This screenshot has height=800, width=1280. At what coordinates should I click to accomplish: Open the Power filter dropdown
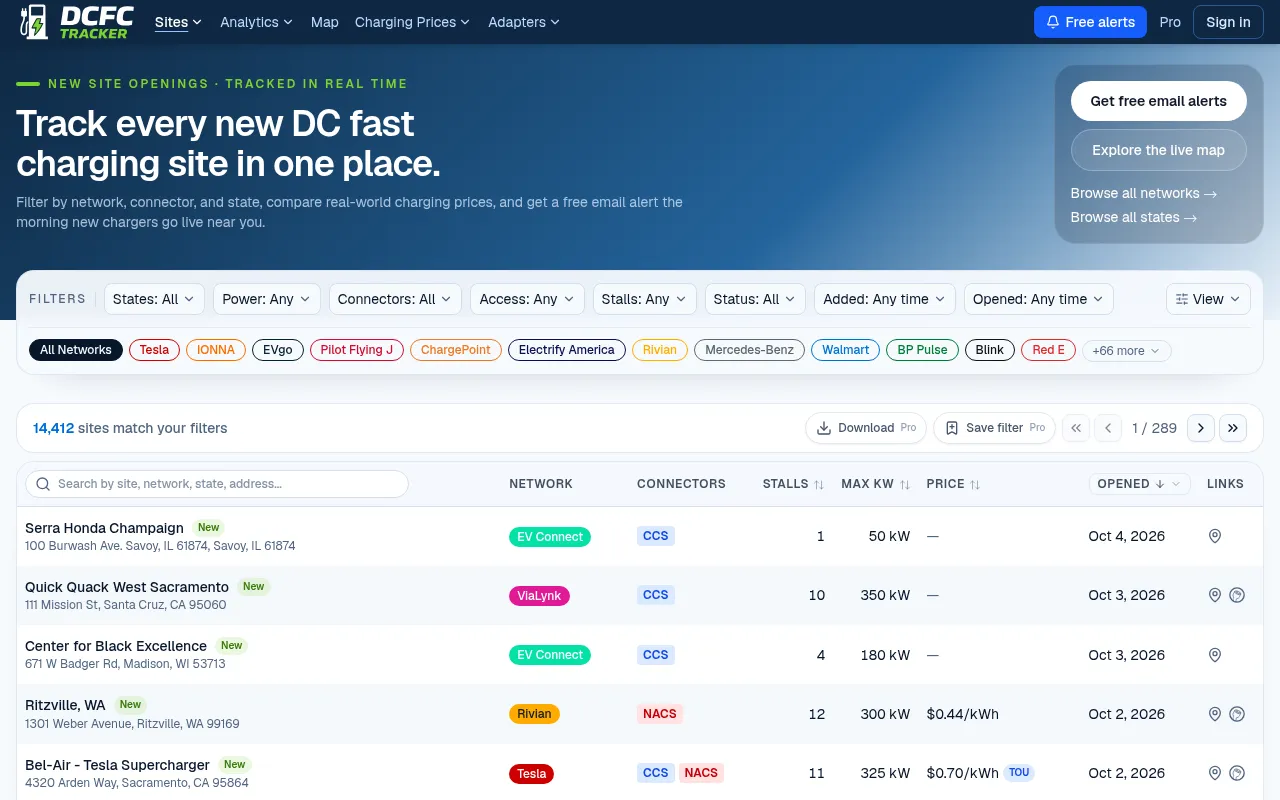coord(267,299)
